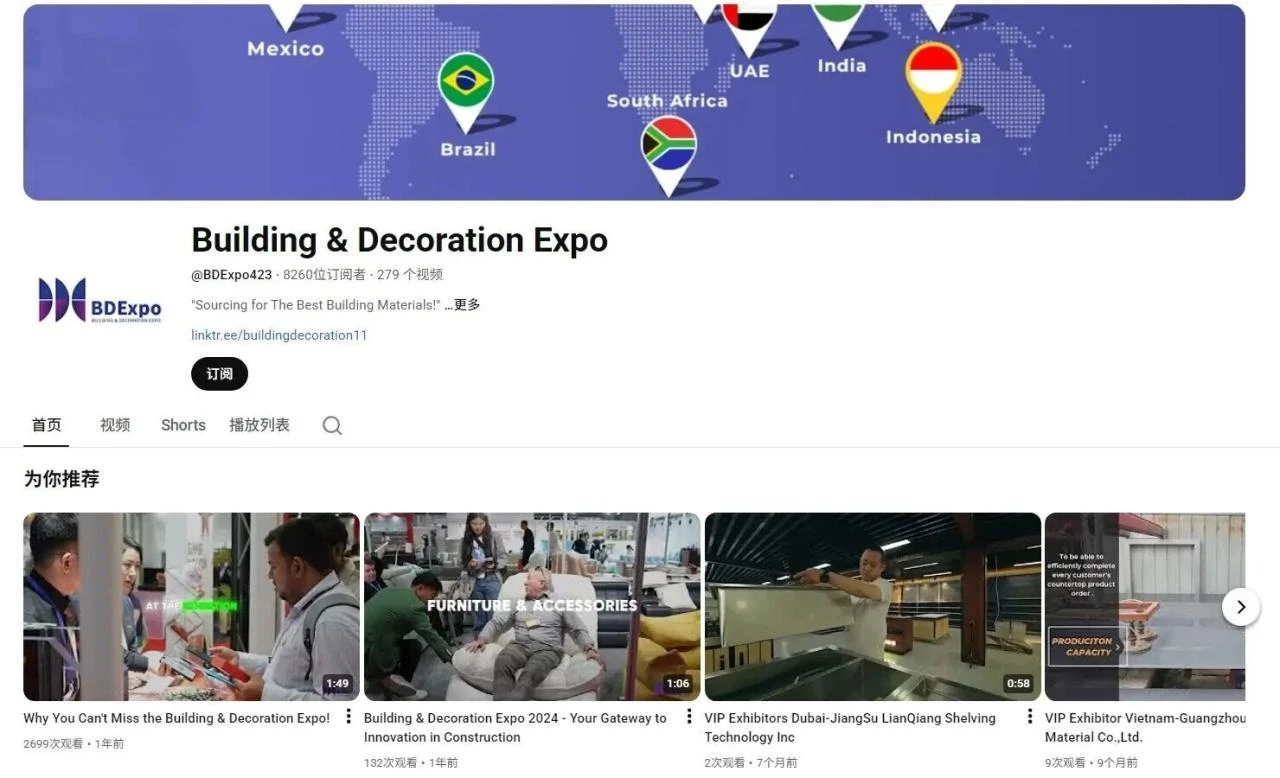Switch to the 首页 tab
The height and width of the screenshot is (778, 1280).
pos(46,425)
